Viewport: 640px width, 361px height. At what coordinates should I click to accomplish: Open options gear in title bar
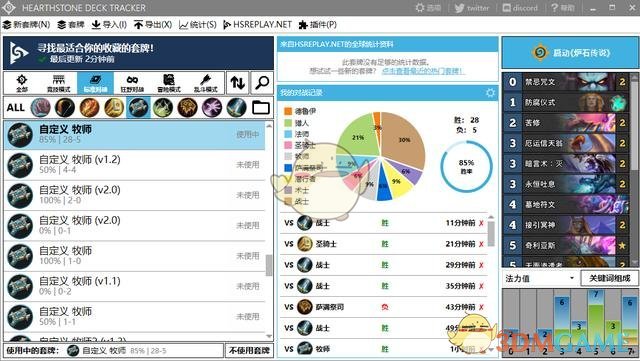pos(428,8)
